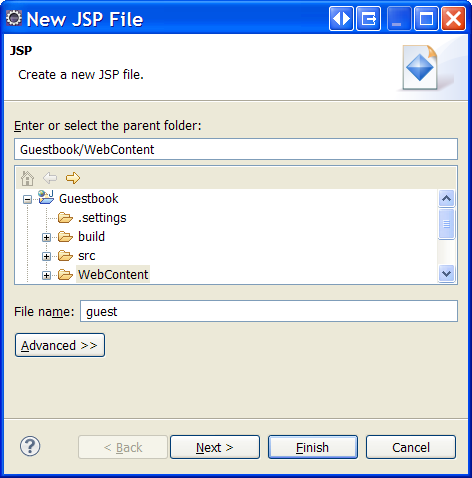Image resolution: width=472 pixels, height=478 pixels.
Task: Cancel the New JSP File dialog
Action: click(411, 447)
